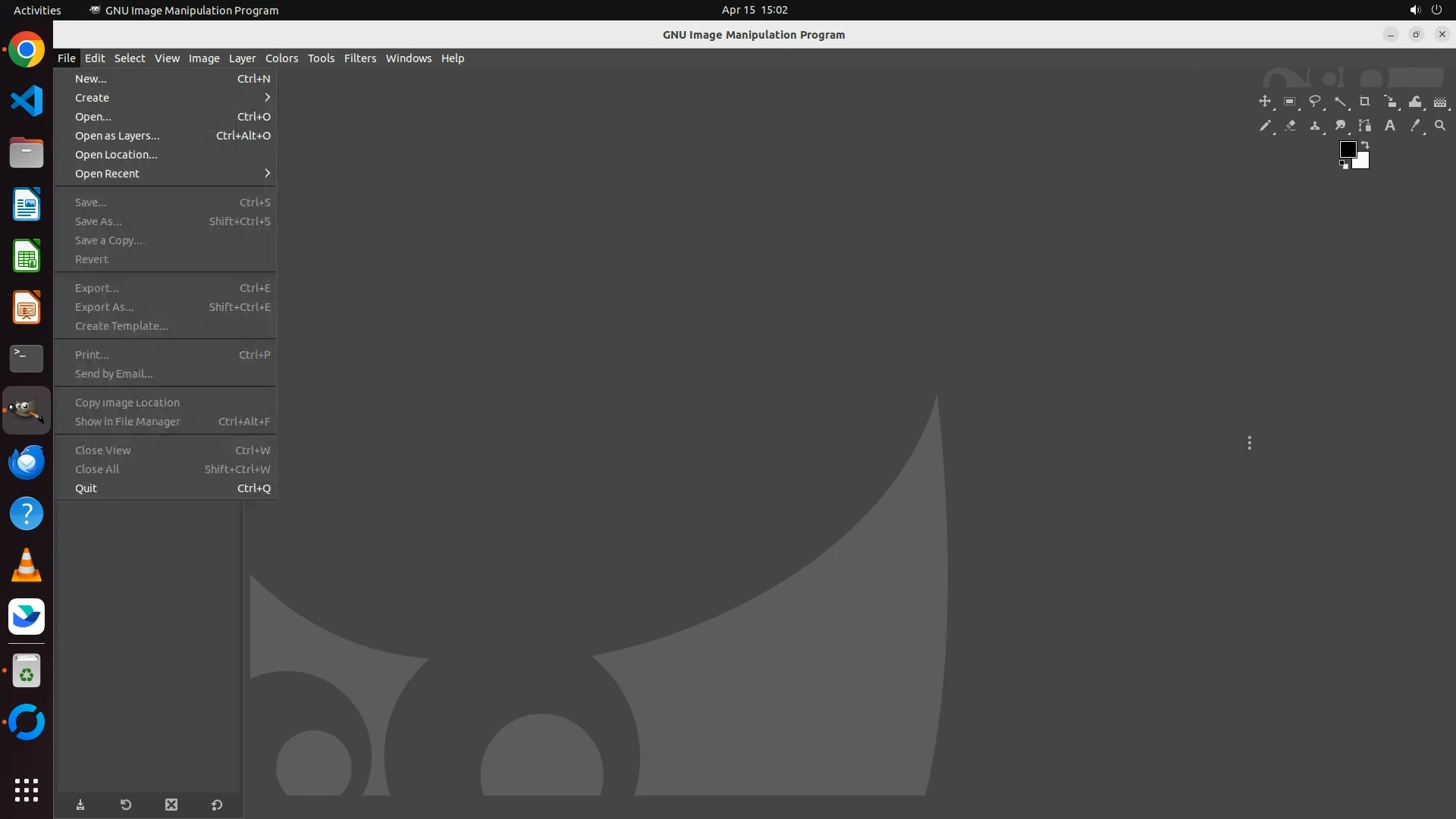1456x819 pixels.
Task: Click New... in File menu
Action: point(90,79)
